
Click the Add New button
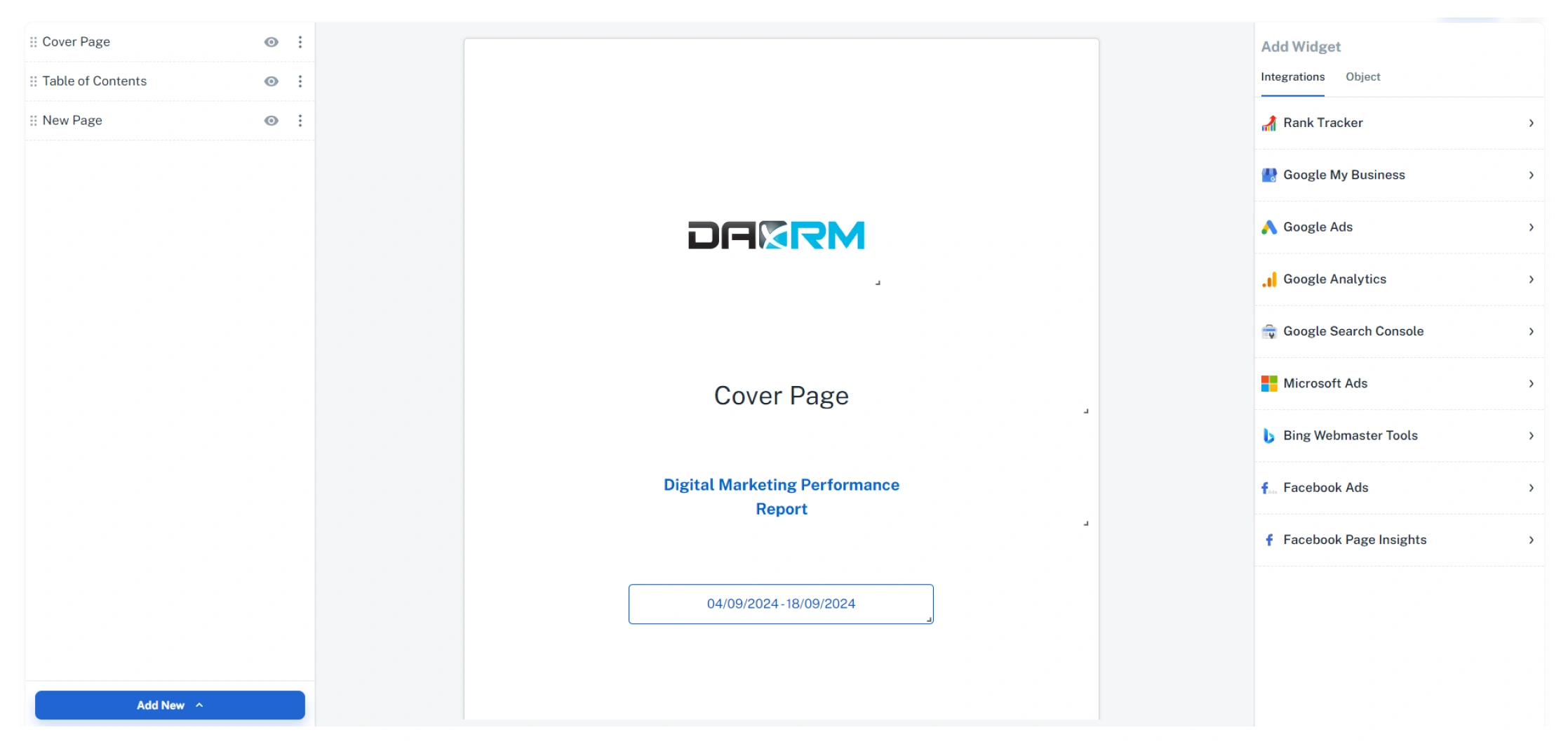170,705
